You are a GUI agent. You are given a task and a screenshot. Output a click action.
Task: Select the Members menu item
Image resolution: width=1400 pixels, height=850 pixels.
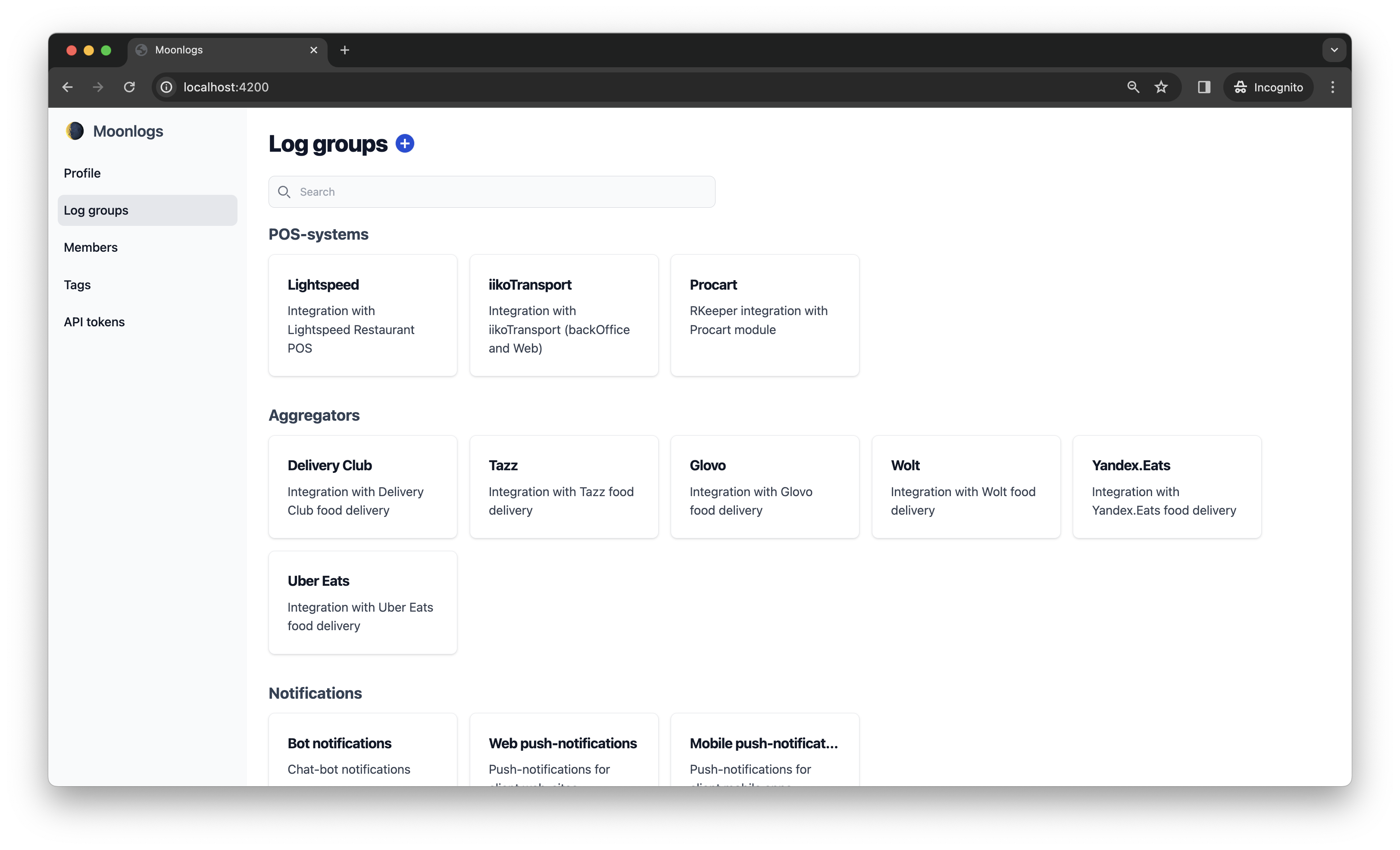click(91, 247)
